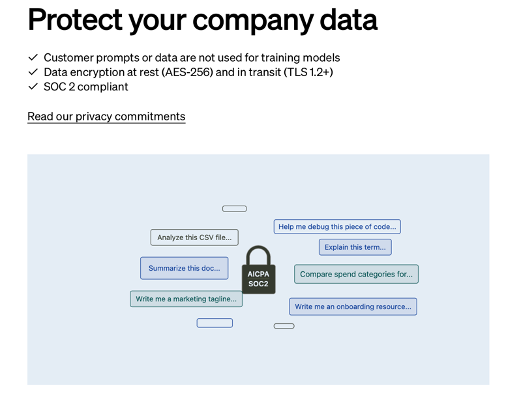Choose Help me debug this piece of code
Image resolution: width=506 pixels, height=406 pixels.
pos(337,227)
